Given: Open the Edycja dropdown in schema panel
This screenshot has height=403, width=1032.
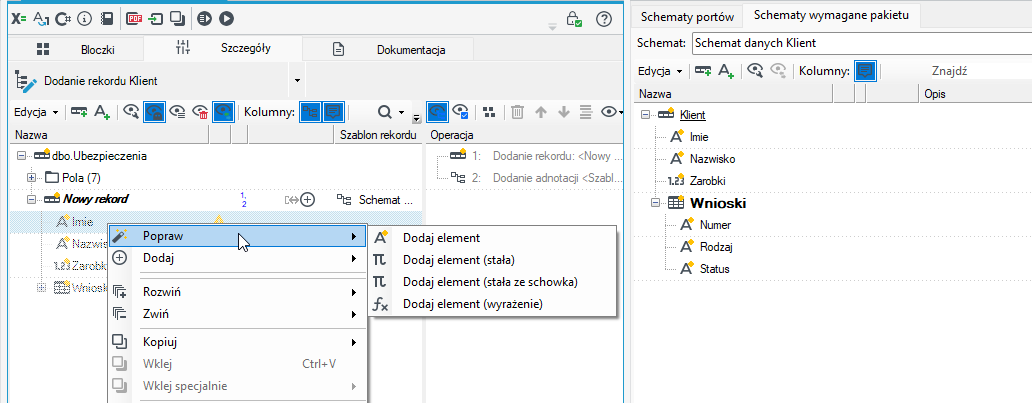Looking at the screenshot, I should tap(660, 70).
